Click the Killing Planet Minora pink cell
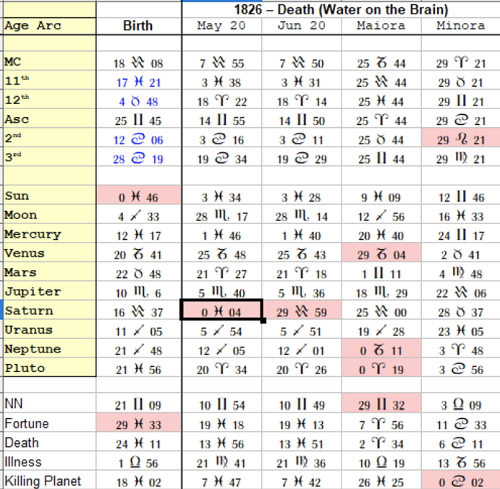This screenshot has width=500, height=489. point(461,480)
